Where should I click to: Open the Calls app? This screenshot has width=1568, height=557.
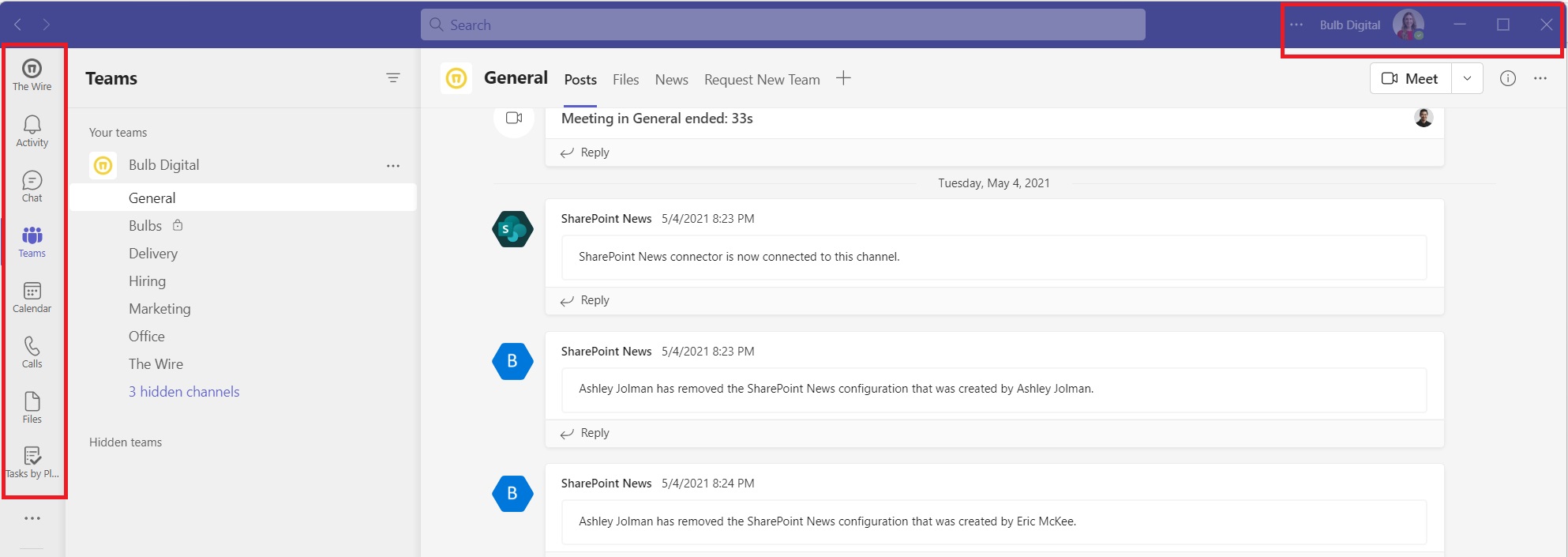coord(32,352)
